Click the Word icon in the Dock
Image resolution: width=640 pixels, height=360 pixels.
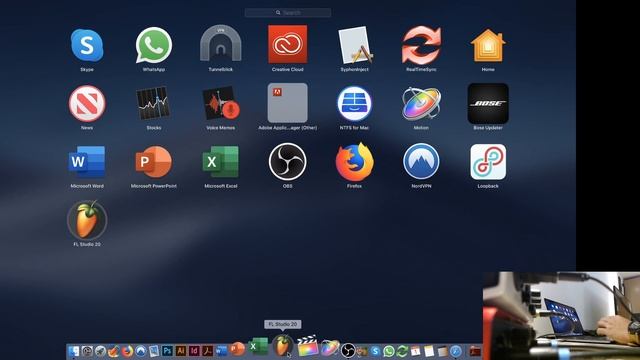pos(221,351)
